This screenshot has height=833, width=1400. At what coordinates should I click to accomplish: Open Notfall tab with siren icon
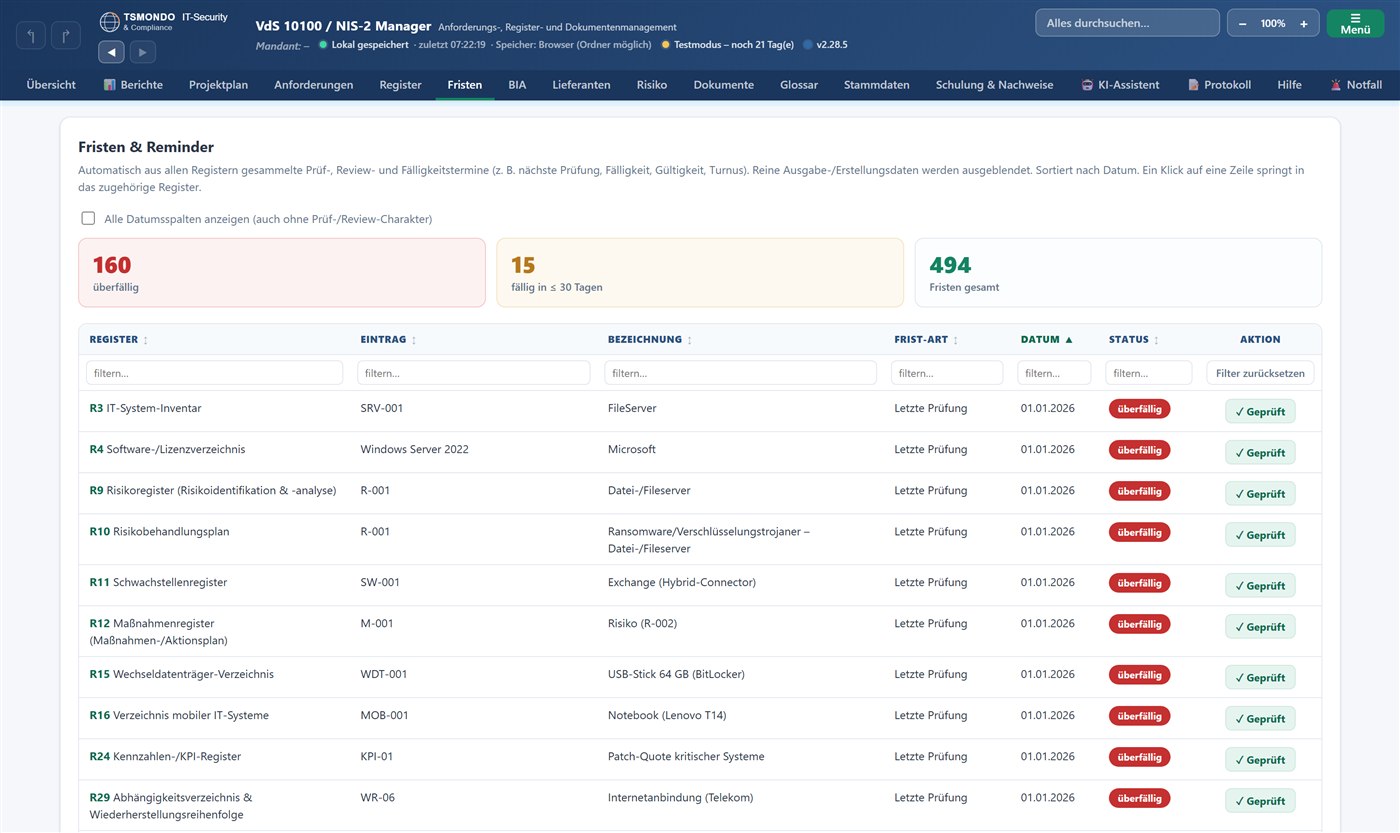click(1356, 85)
